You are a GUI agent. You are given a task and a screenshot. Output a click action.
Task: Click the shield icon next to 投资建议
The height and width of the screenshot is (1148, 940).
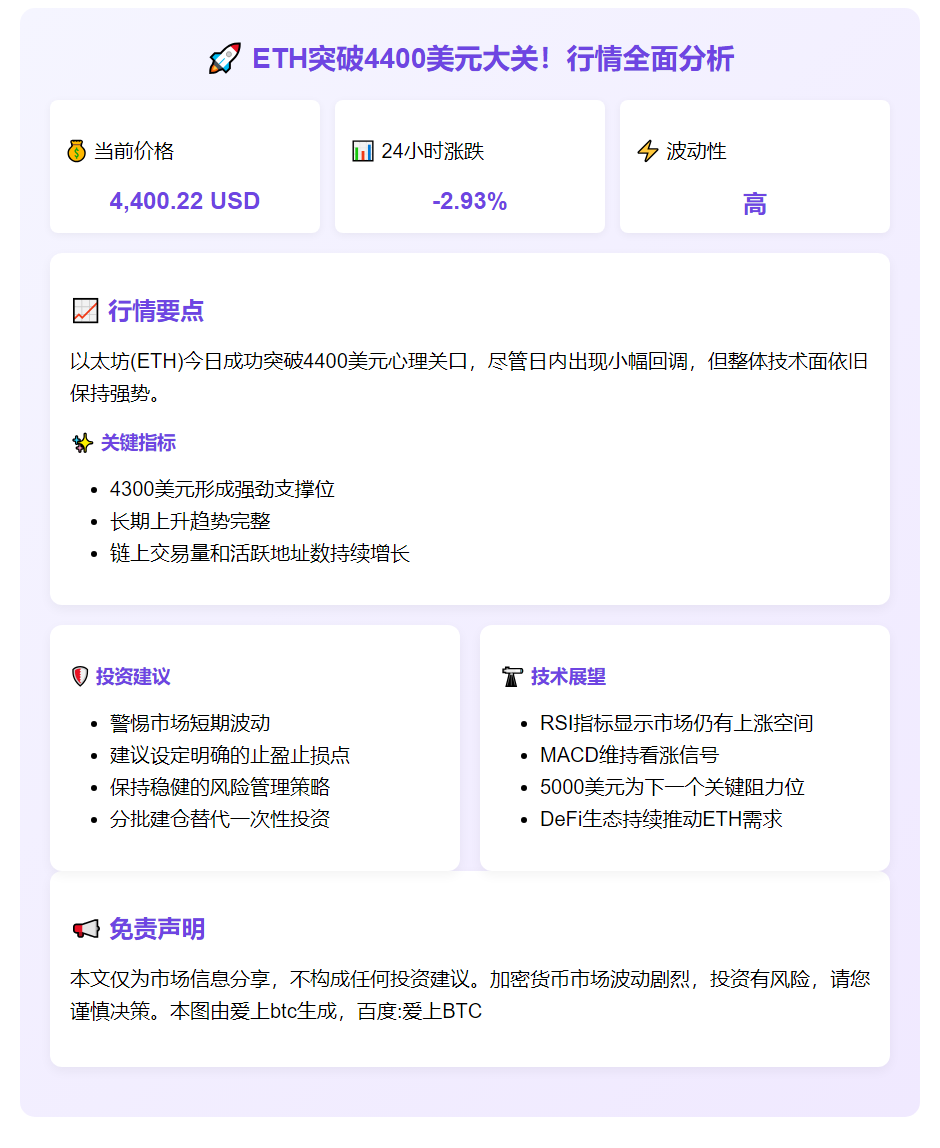79,676
